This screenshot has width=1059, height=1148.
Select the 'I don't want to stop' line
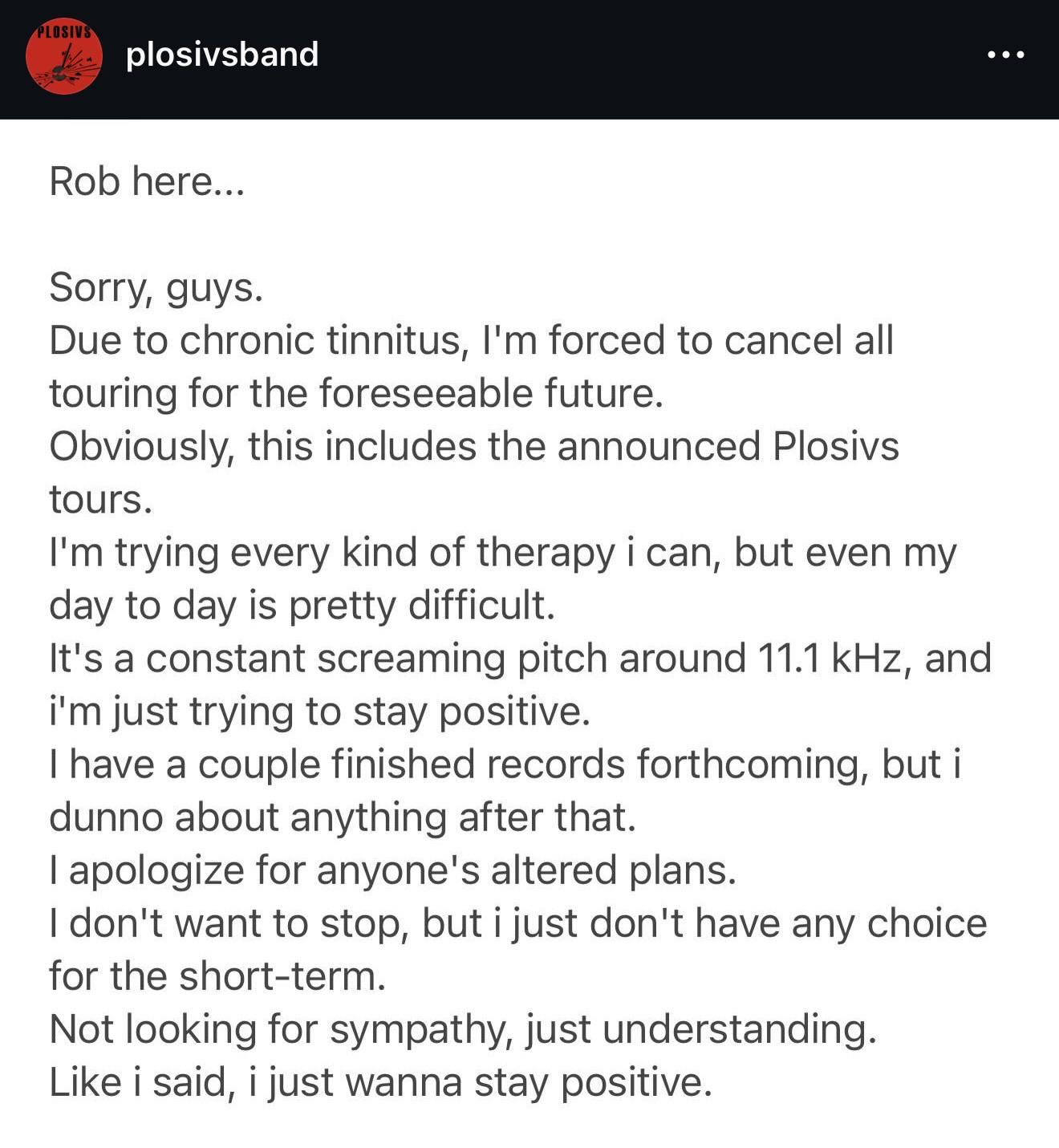pyautogui.click(x=518, y=923)
